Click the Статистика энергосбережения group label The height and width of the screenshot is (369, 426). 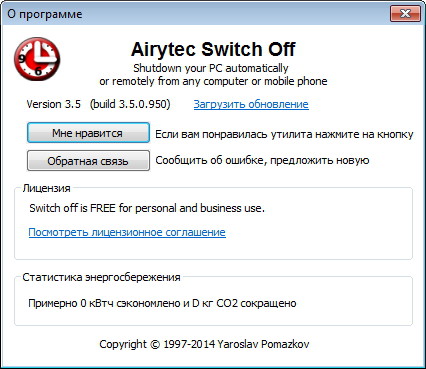pos(101,277)
